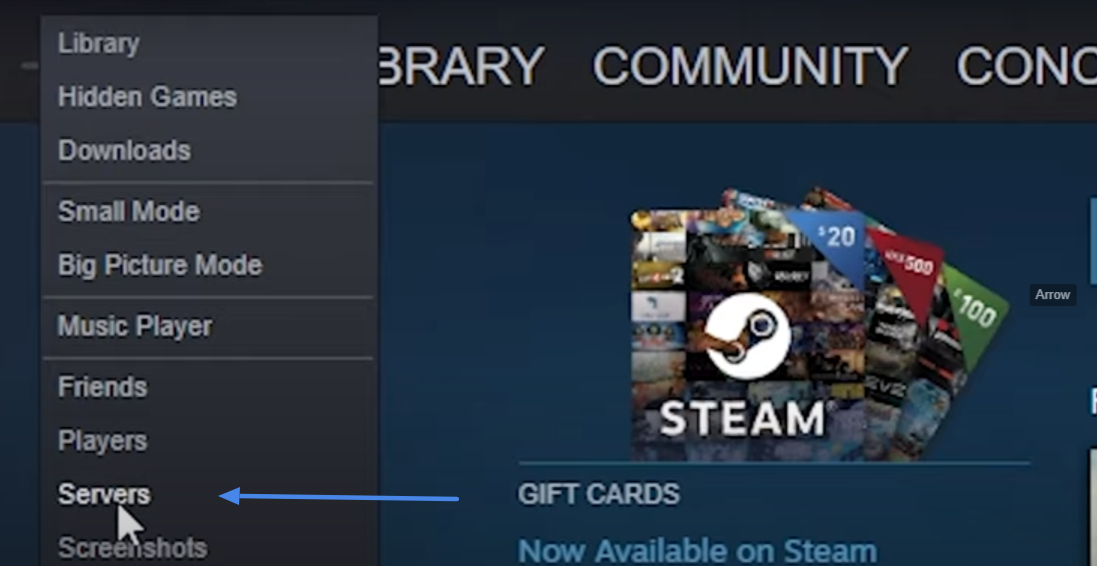
Task: Open the partially visible LIBRARY tab
Action: click(x=461, y=66)
